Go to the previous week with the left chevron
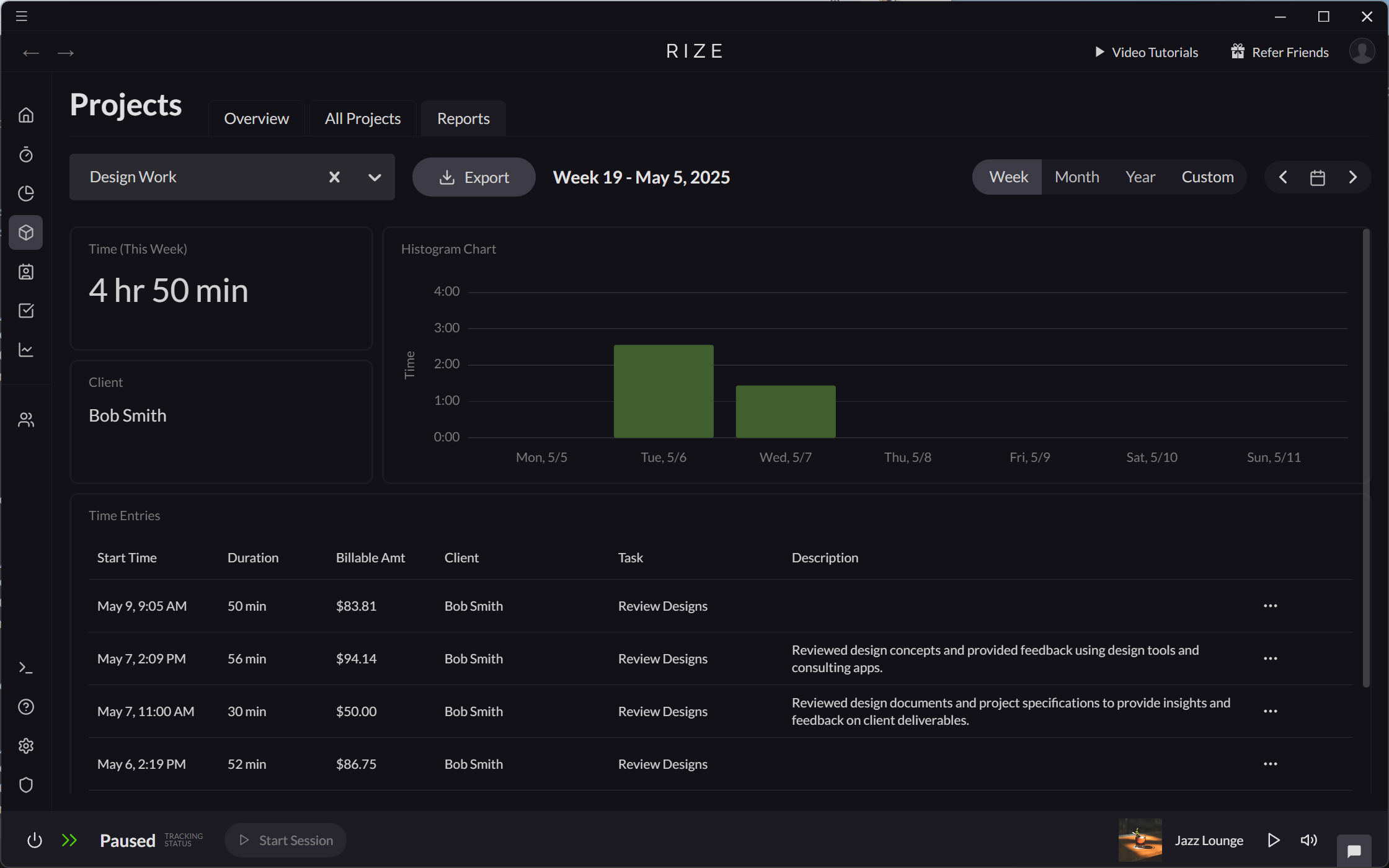The width and height of the screenshot is (1389, 868). 1282,177
